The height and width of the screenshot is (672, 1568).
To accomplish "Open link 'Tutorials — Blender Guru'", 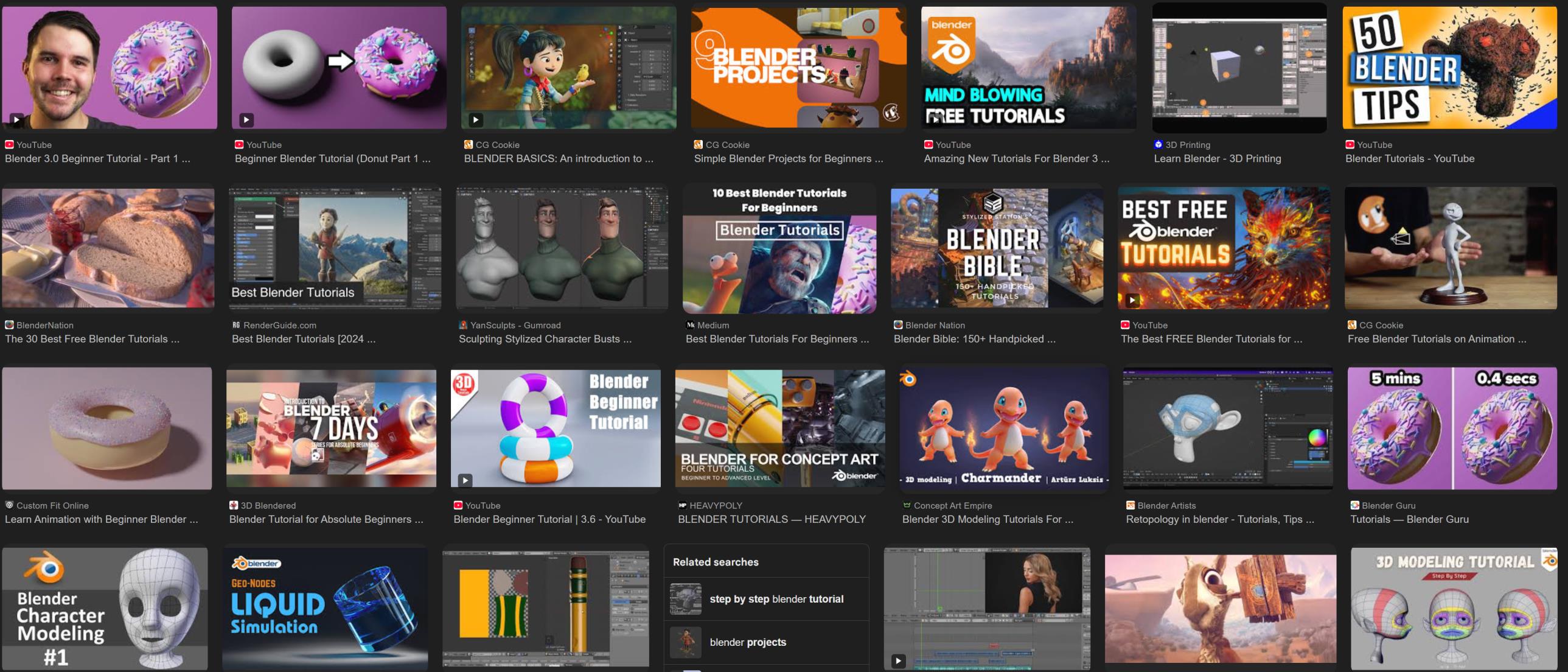I will [1410, 519].
